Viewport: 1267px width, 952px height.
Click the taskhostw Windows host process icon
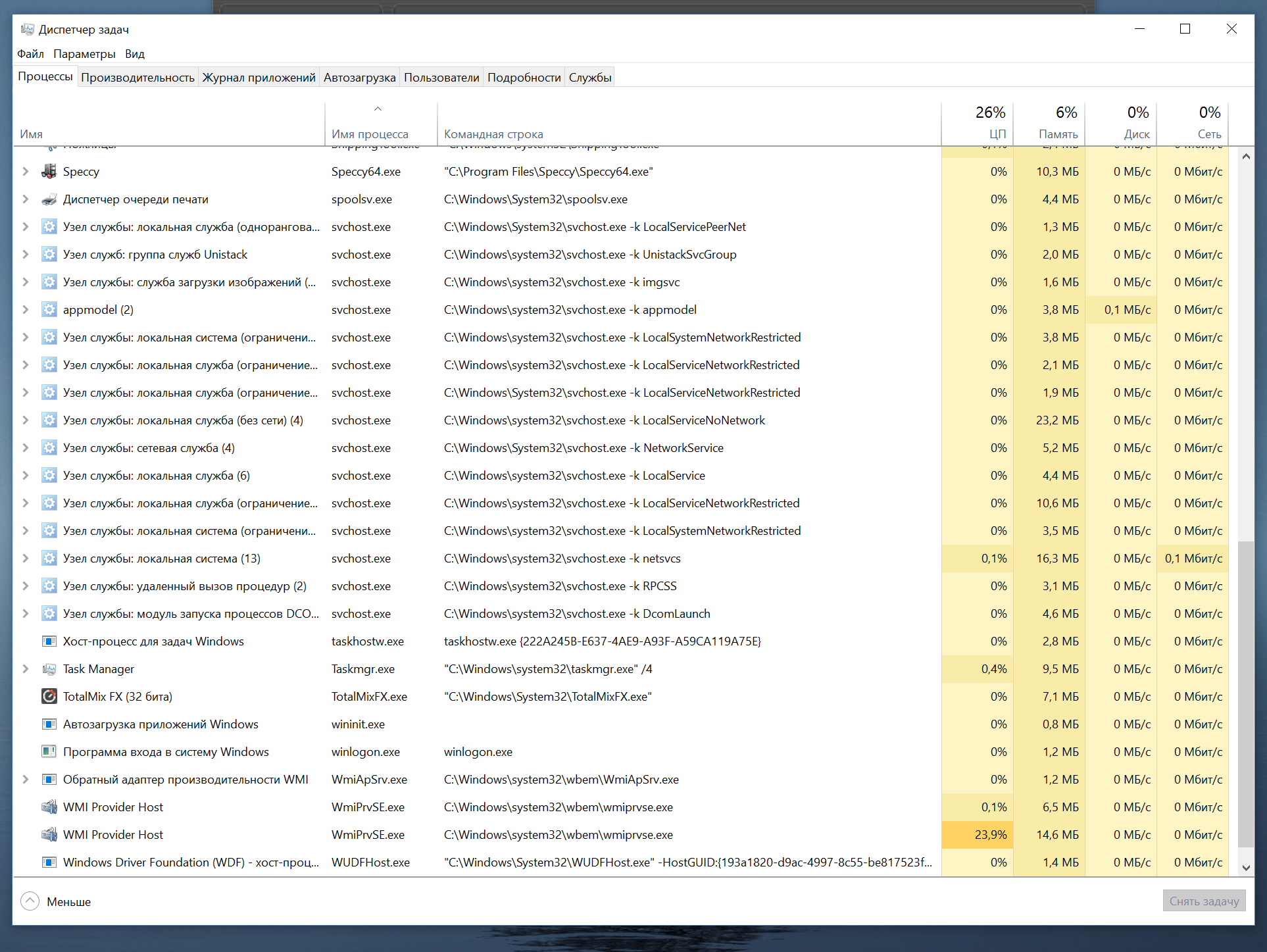pyautogui.click(x=49, y=641)
